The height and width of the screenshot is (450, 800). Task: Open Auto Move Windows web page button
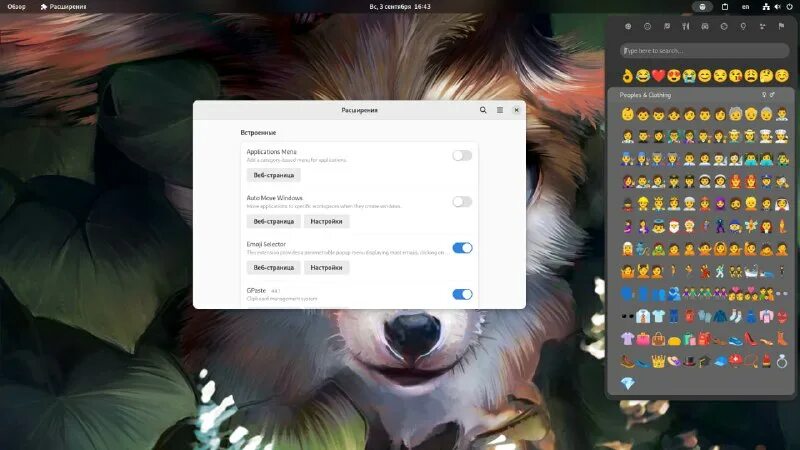point(273,221)
